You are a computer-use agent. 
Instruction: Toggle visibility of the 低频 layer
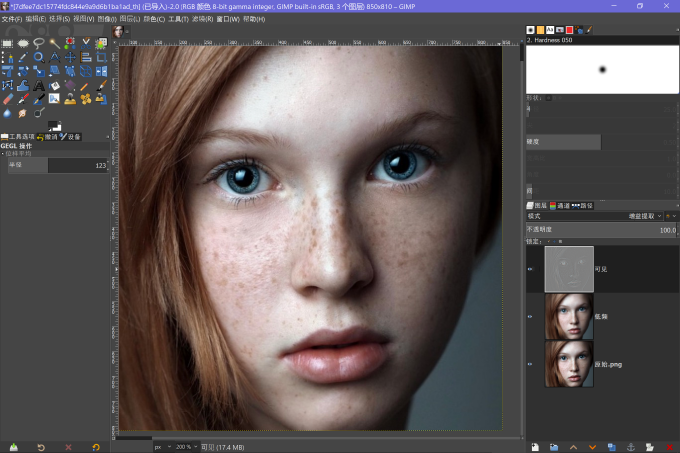tap(530, 317)
